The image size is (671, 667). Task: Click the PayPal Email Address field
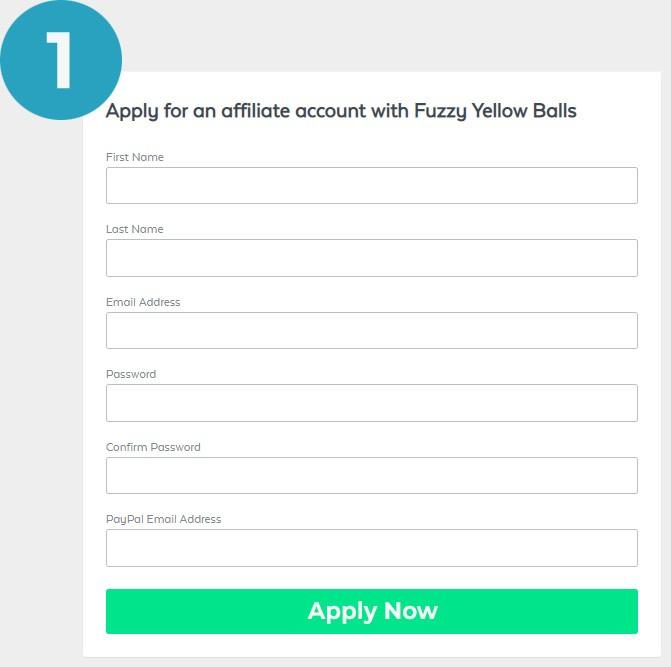(371, 548)
